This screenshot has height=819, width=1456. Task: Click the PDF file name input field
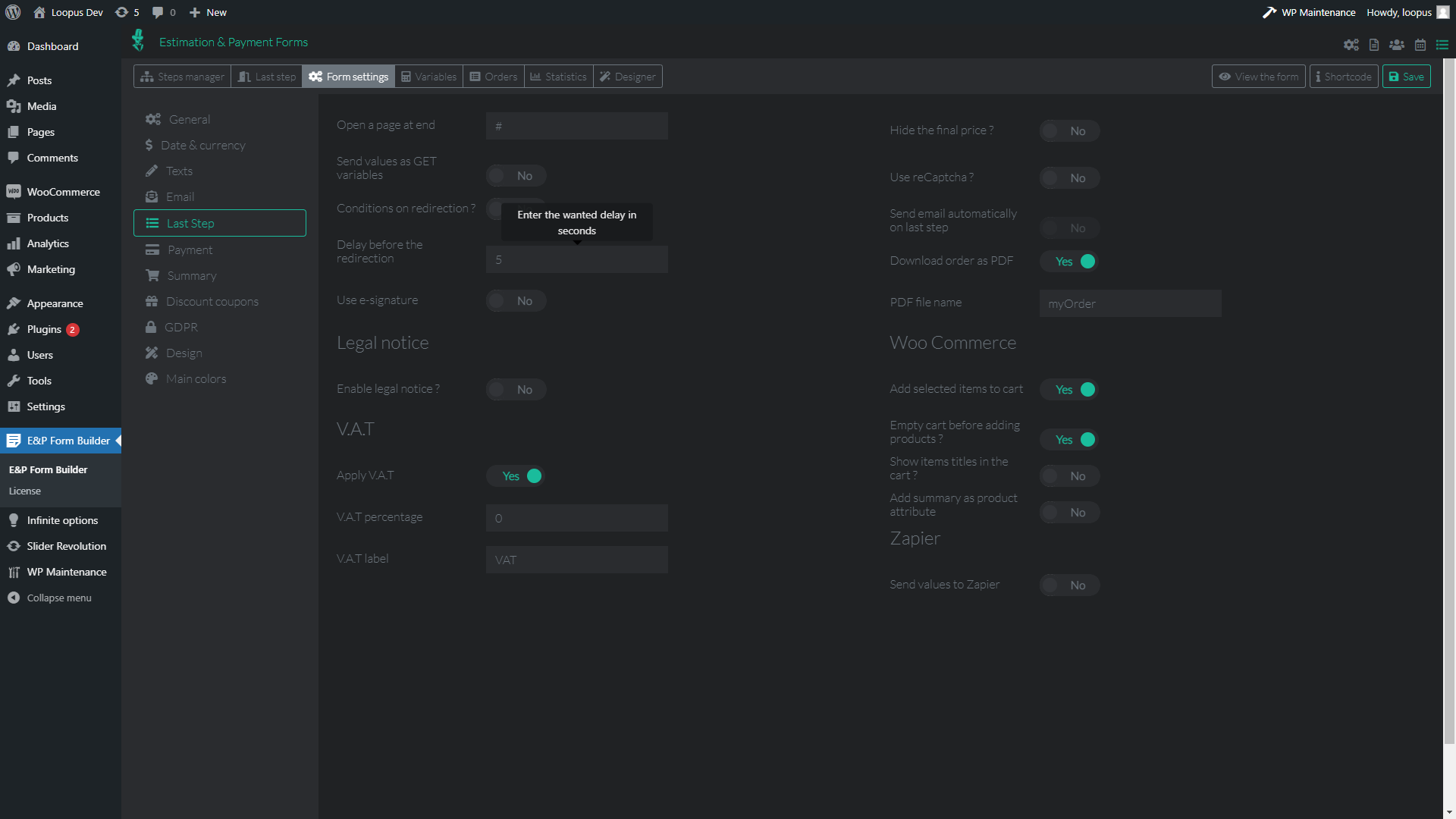pyautogui.click(x=1130, y=303)
